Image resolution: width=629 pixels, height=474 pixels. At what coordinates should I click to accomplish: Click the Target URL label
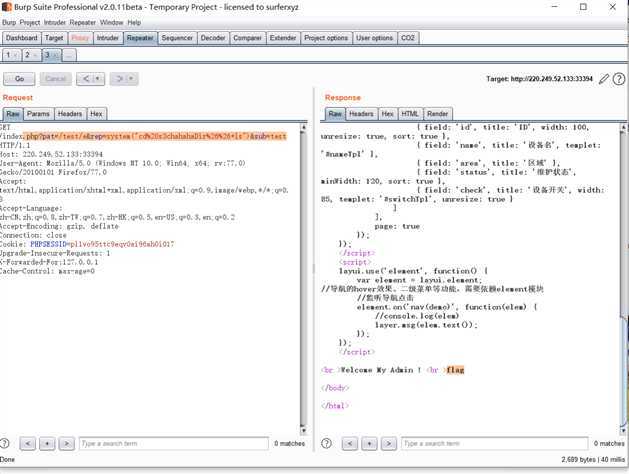[539, 79]
